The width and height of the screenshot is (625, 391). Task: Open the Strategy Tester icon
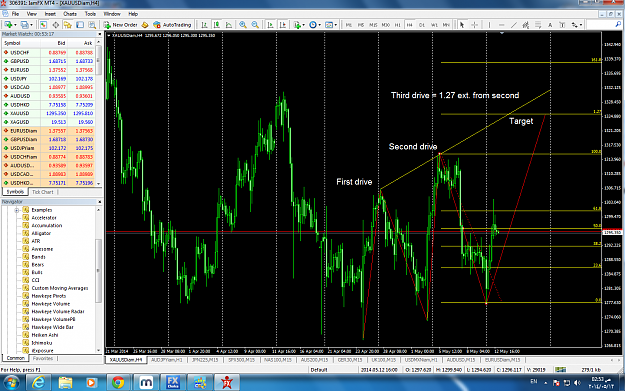92,25
